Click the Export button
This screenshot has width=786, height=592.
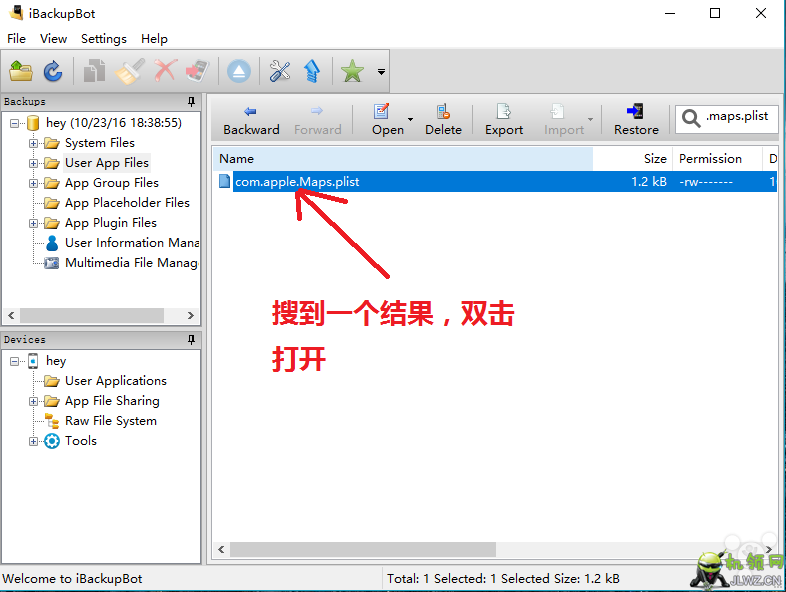click(x=504, y=121)
